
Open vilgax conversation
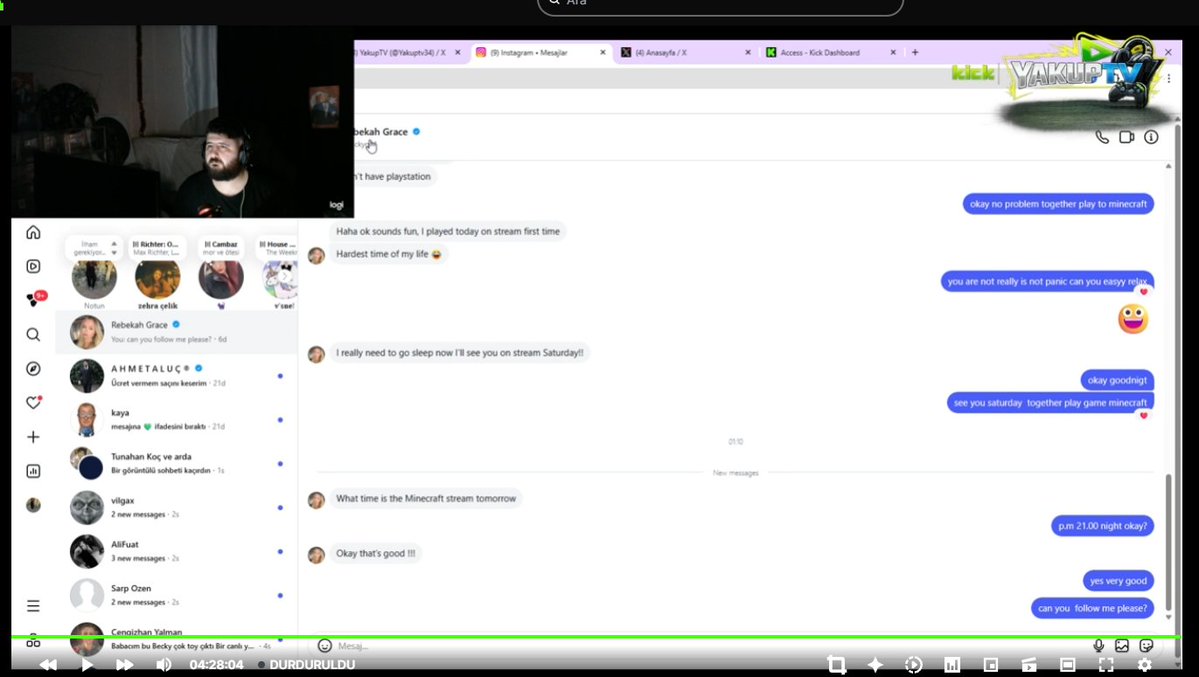[176, 507]
